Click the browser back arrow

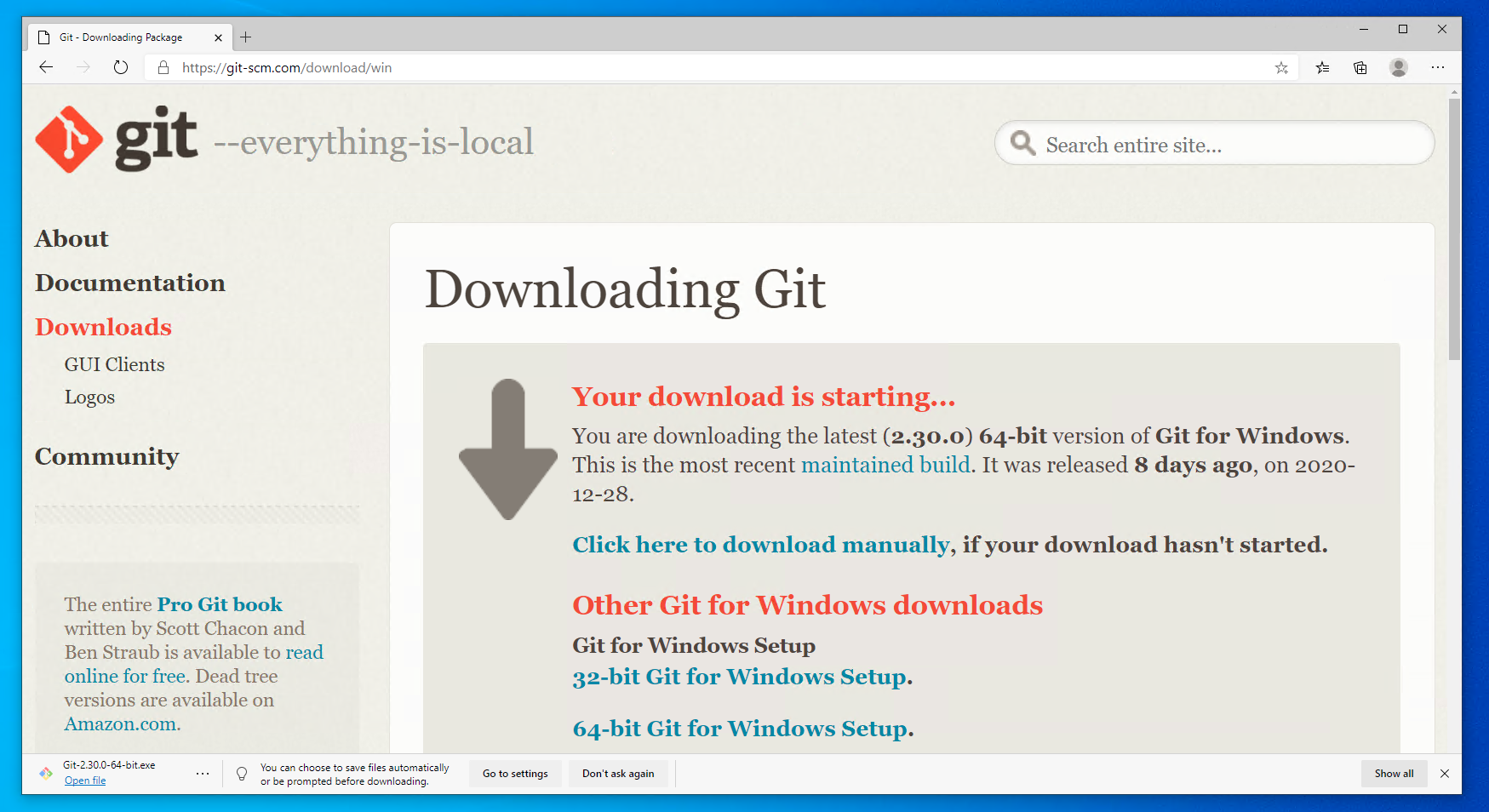point(46,67)
